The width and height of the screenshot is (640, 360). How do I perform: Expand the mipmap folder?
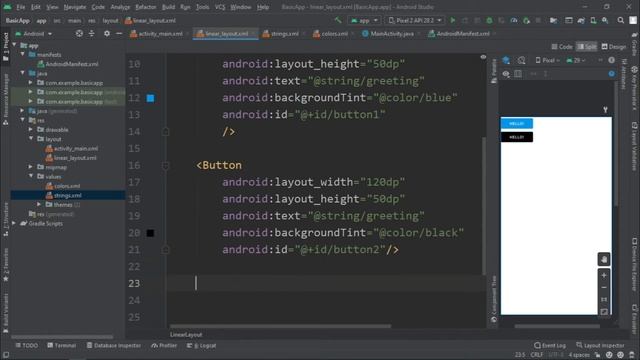(31, 167)
